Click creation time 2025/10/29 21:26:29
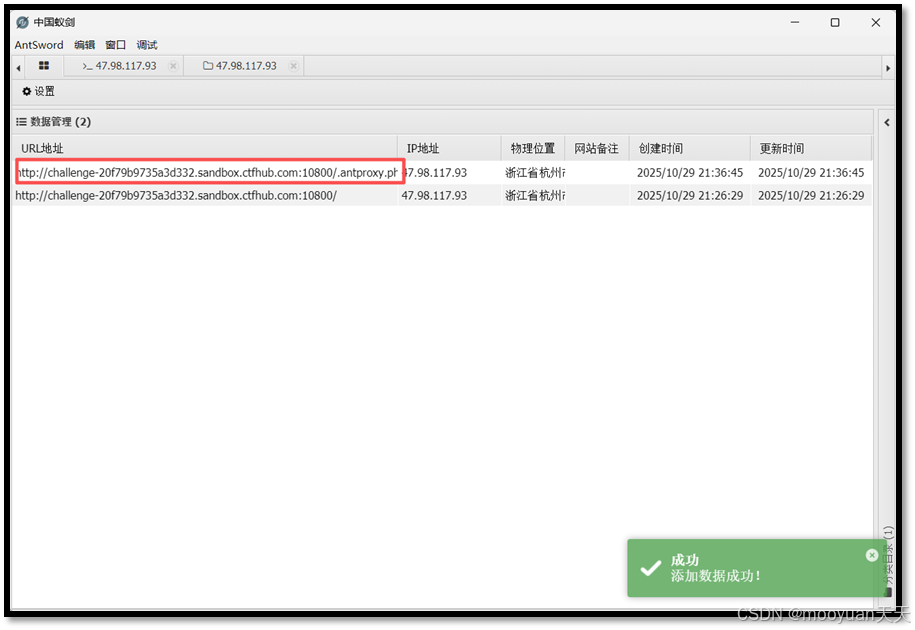The width and height of the screenshot is (915, 630). point(690,195)
